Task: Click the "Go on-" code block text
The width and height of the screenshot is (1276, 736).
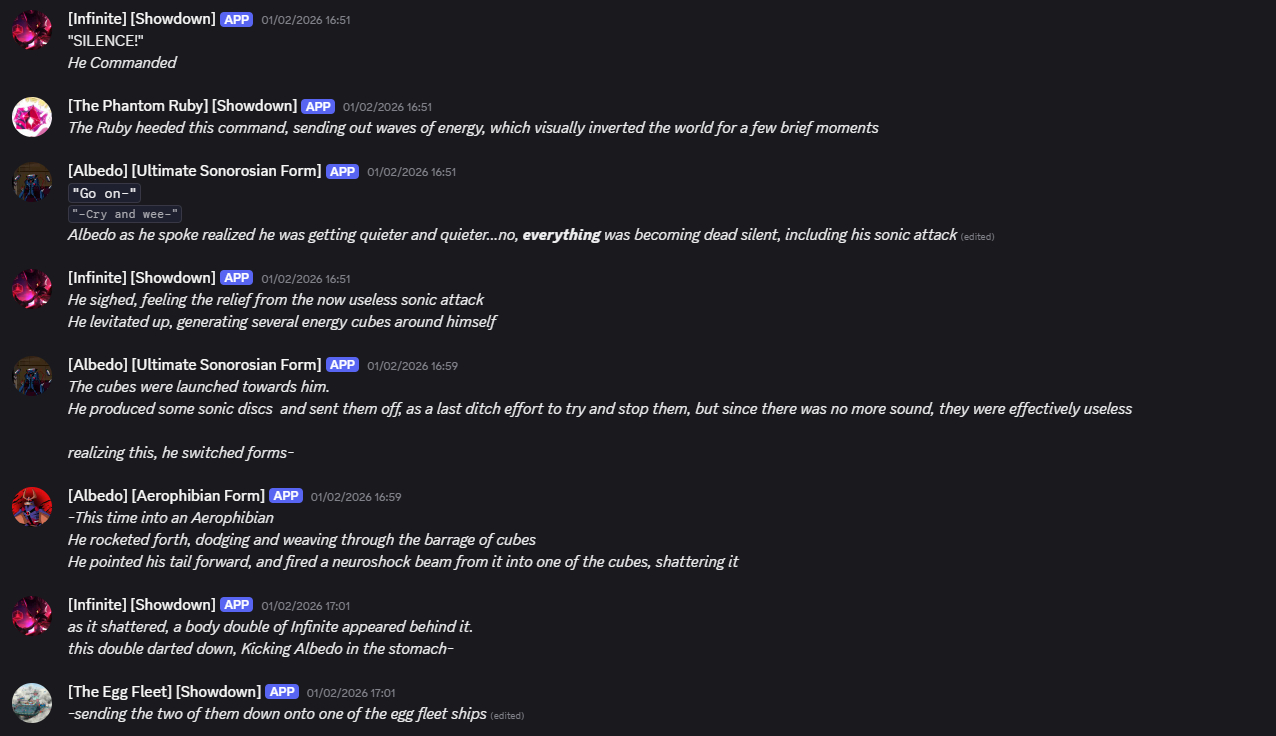Action: pos(105,193)
